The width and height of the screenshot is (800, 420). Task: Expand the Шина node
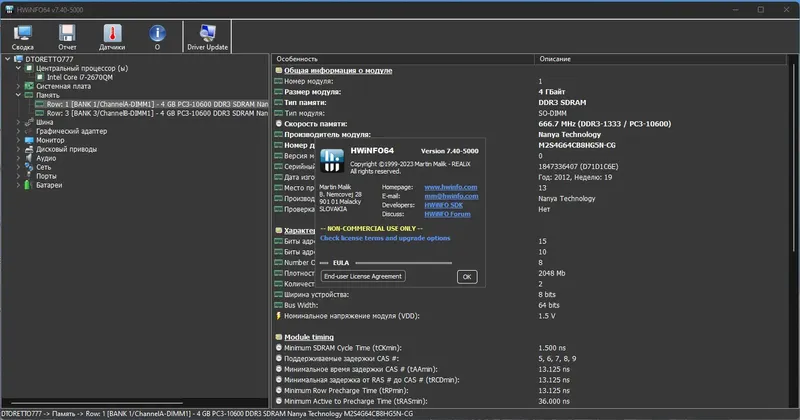(x=18, y=122)
